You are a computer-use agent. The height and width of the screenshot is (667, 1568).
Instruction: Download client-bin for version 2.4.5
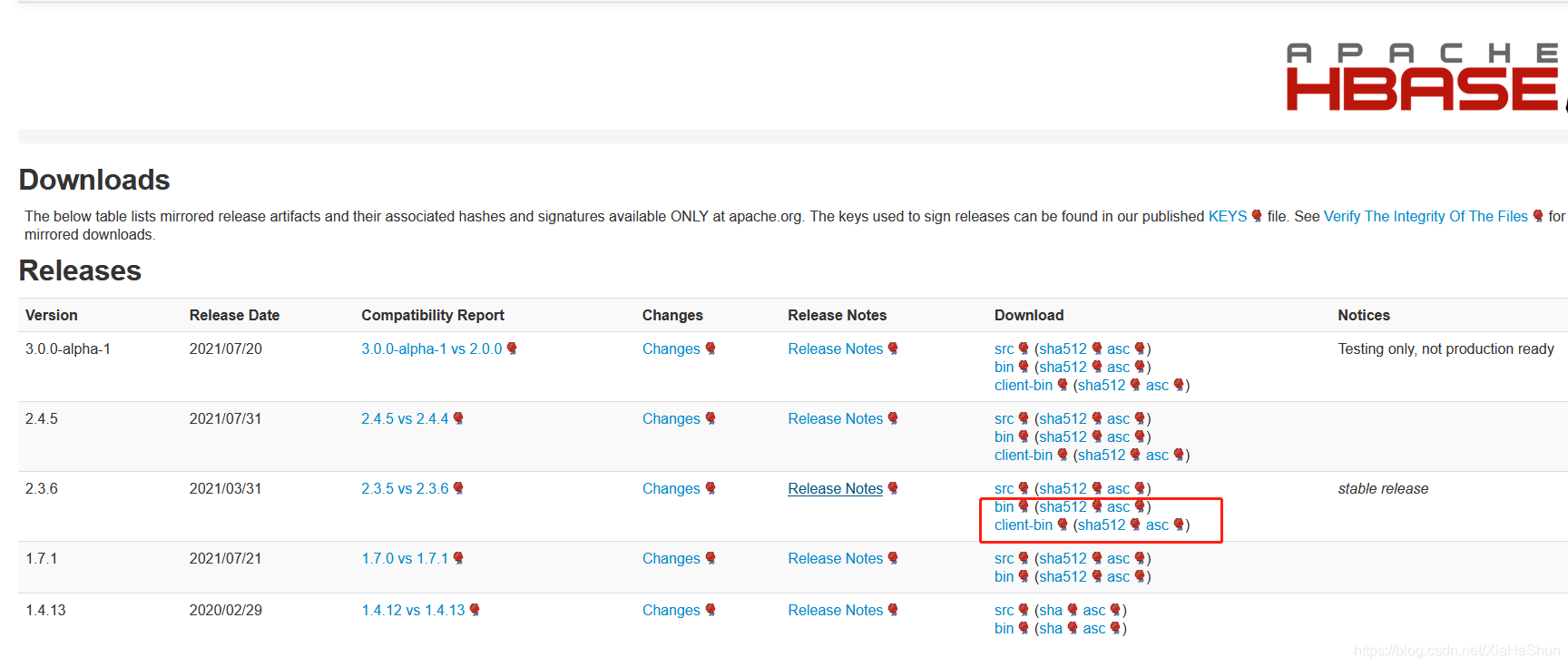click(x=1024, y=455)
